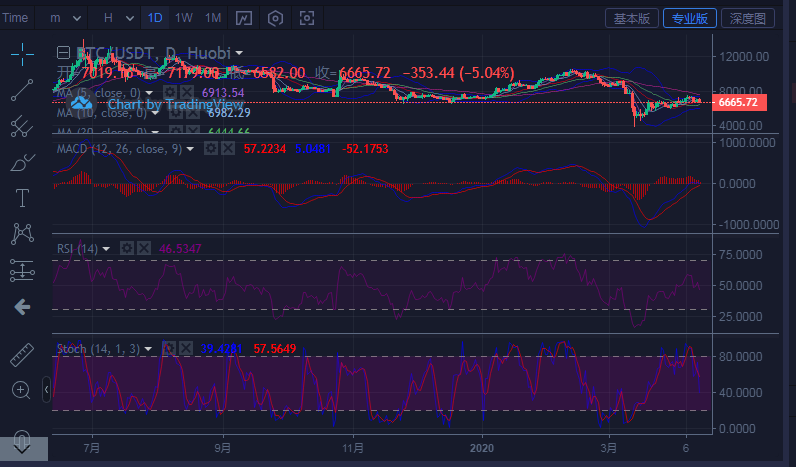
Task: Select the XABCD pattern tool
Action: 22,234
